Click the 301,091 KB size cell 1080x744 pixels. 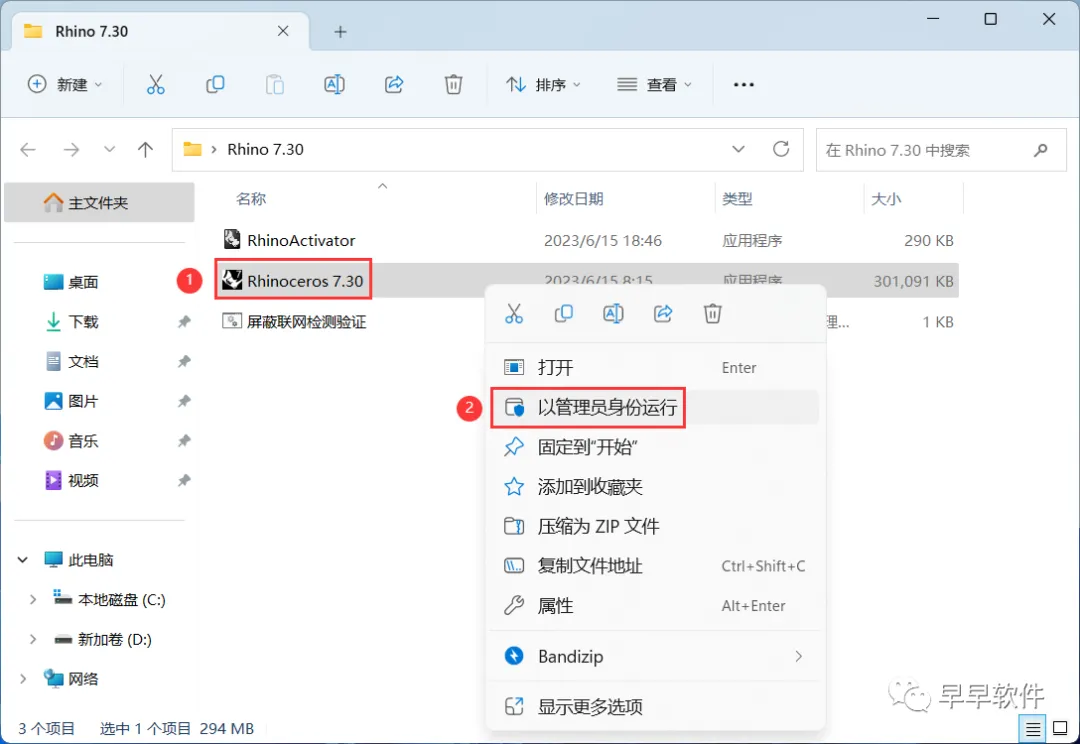pyautogui.click(x=913, y=281)
